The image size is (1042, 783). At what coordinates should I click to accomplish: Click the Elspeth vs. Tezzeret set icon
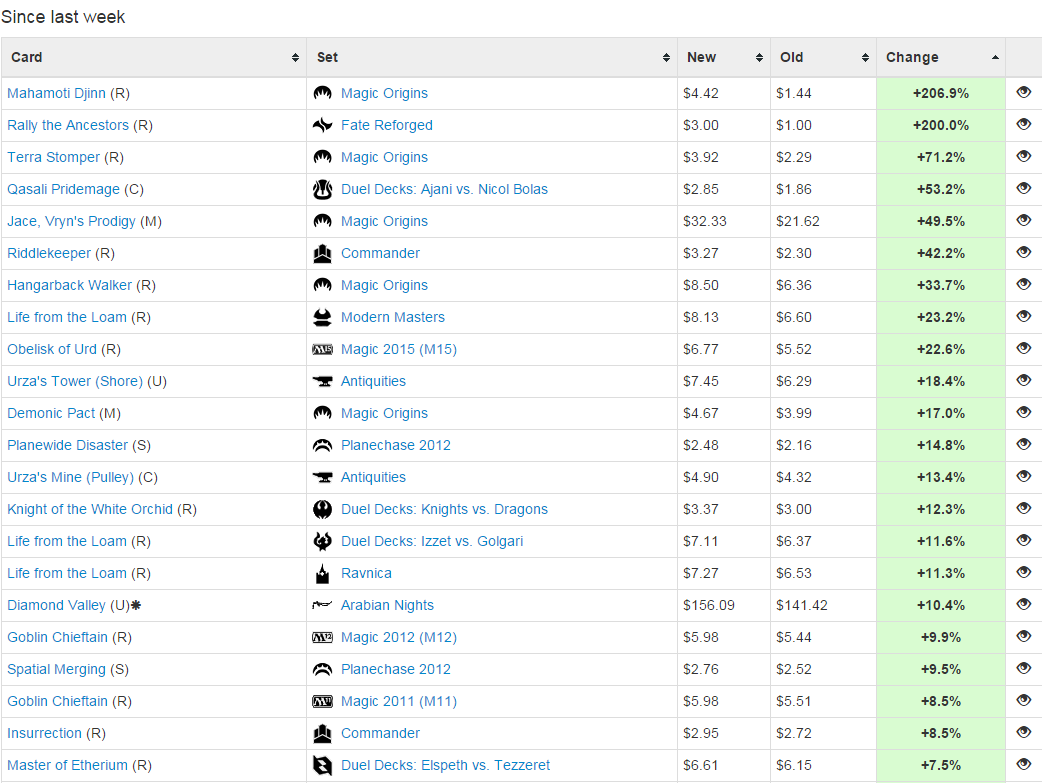click(x=322, y=765)
